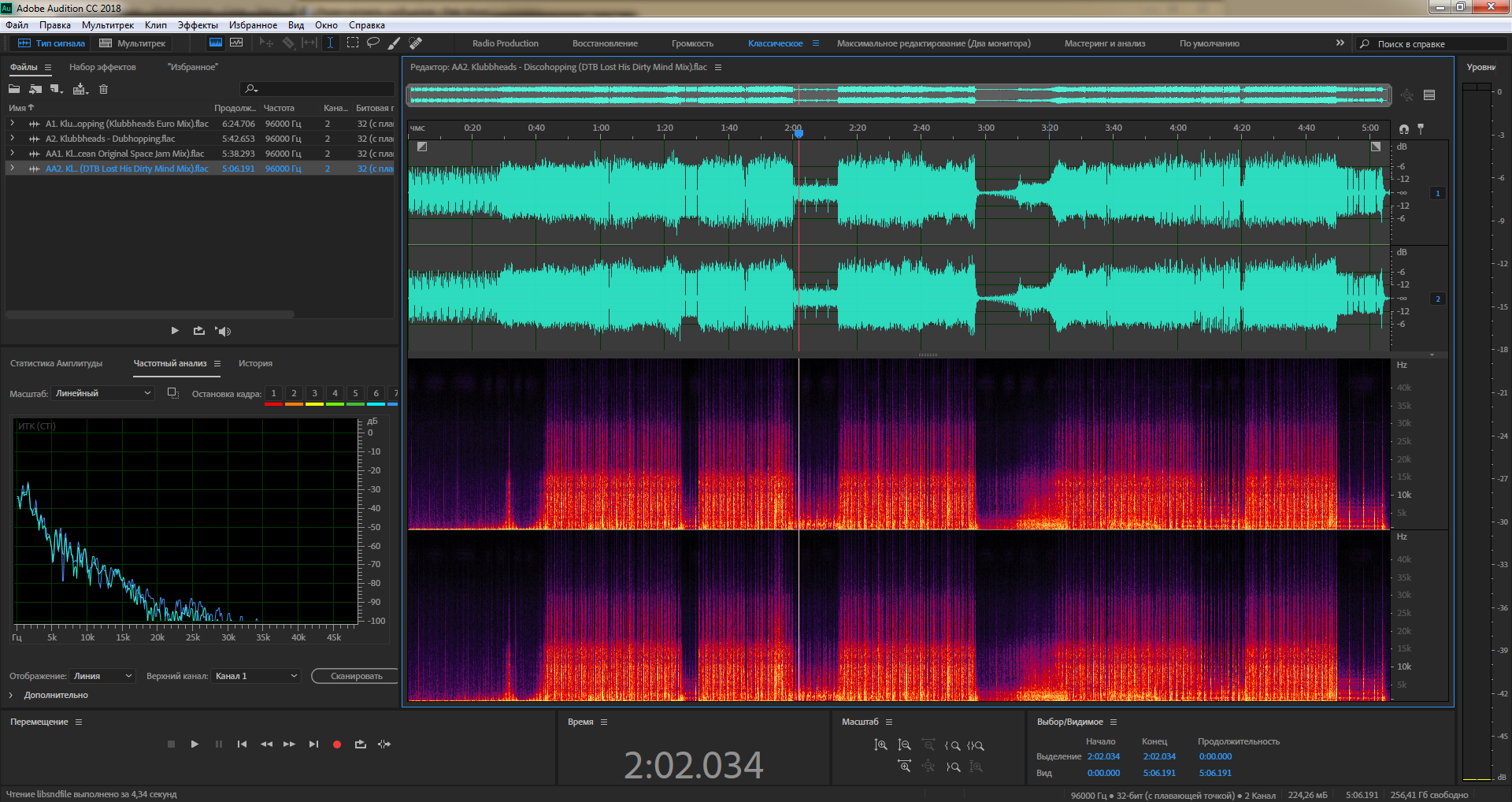
Task: Click the Import File icon in Files panel
Action: click(x=35, y=89)
